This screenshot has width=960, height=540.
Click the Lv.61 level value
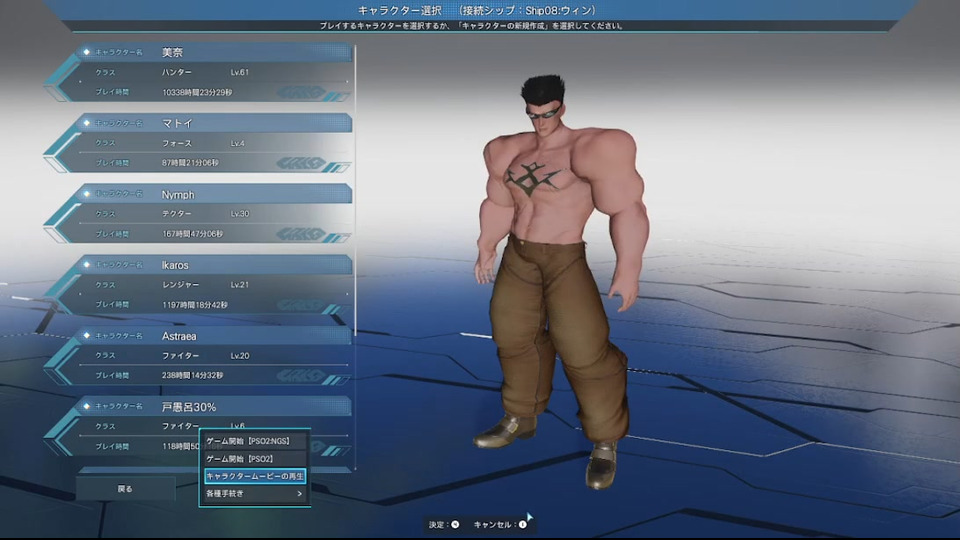[239, 72]
